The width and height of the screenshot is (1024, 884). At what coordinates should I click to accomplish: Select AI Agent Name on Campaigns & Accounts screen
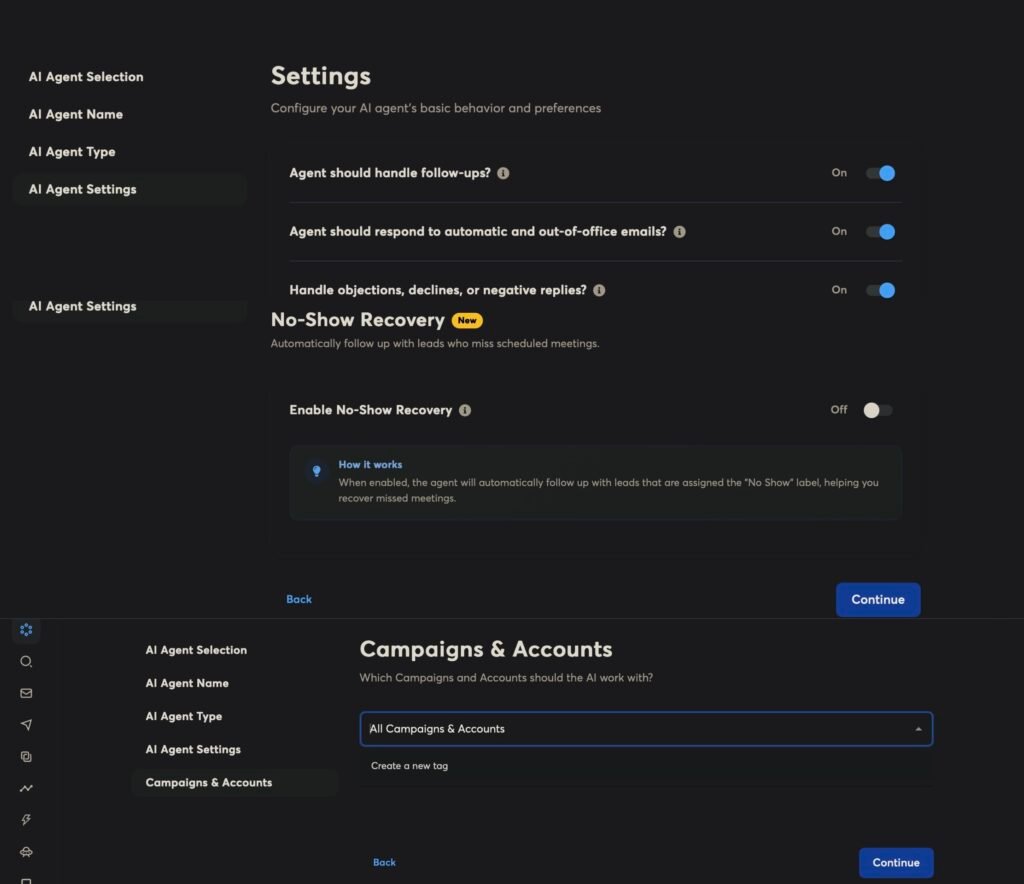click(x=187, y=683)
